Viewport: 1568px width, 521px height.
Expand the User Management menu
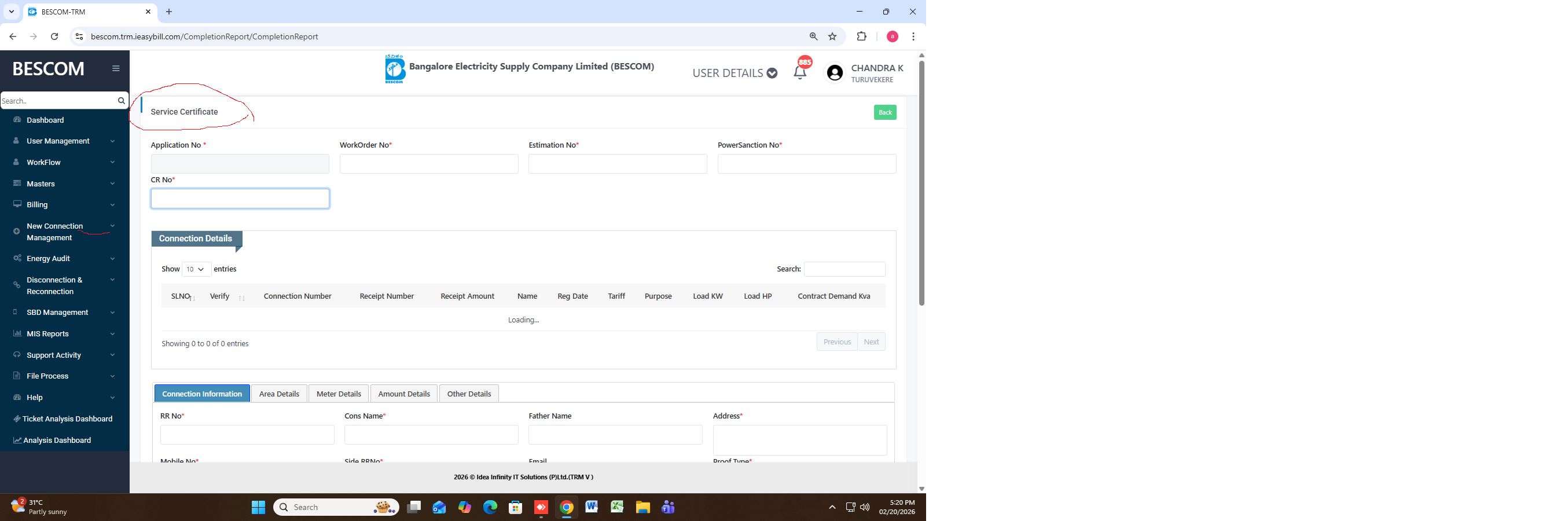click(x=64, y=141)
